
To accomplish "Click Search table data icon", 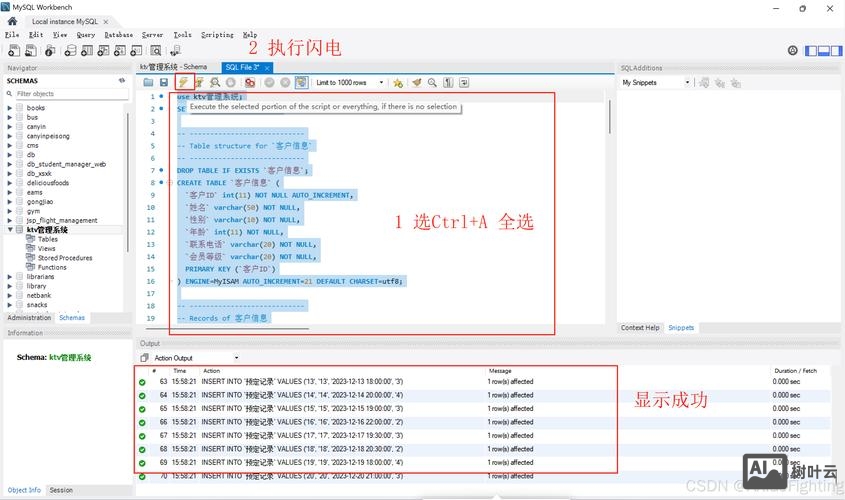I will [156, 51].
